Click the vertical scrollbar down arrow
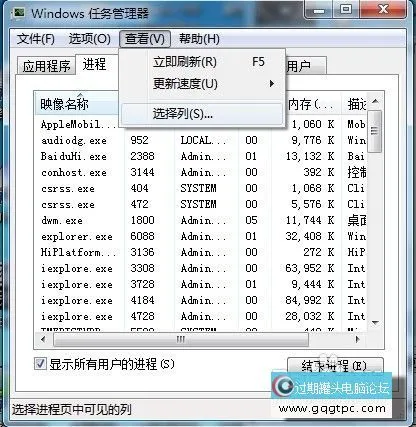Screen dimensions: 416x427 (x=375, y=323)
